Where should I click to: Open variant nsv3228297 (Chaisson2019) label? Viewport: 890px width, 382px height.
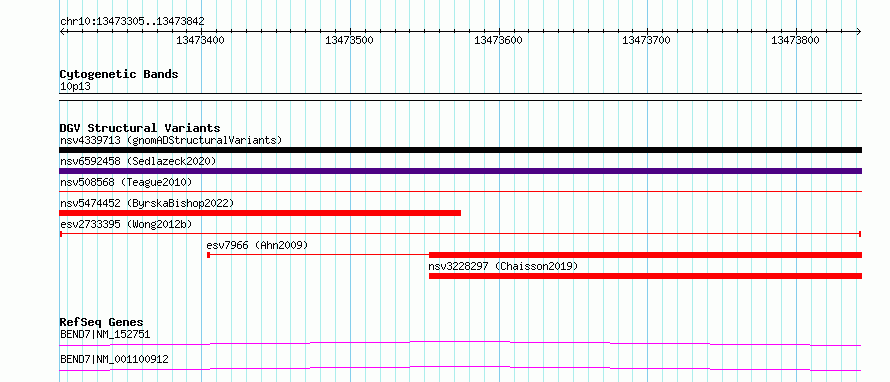click(503, 266)
